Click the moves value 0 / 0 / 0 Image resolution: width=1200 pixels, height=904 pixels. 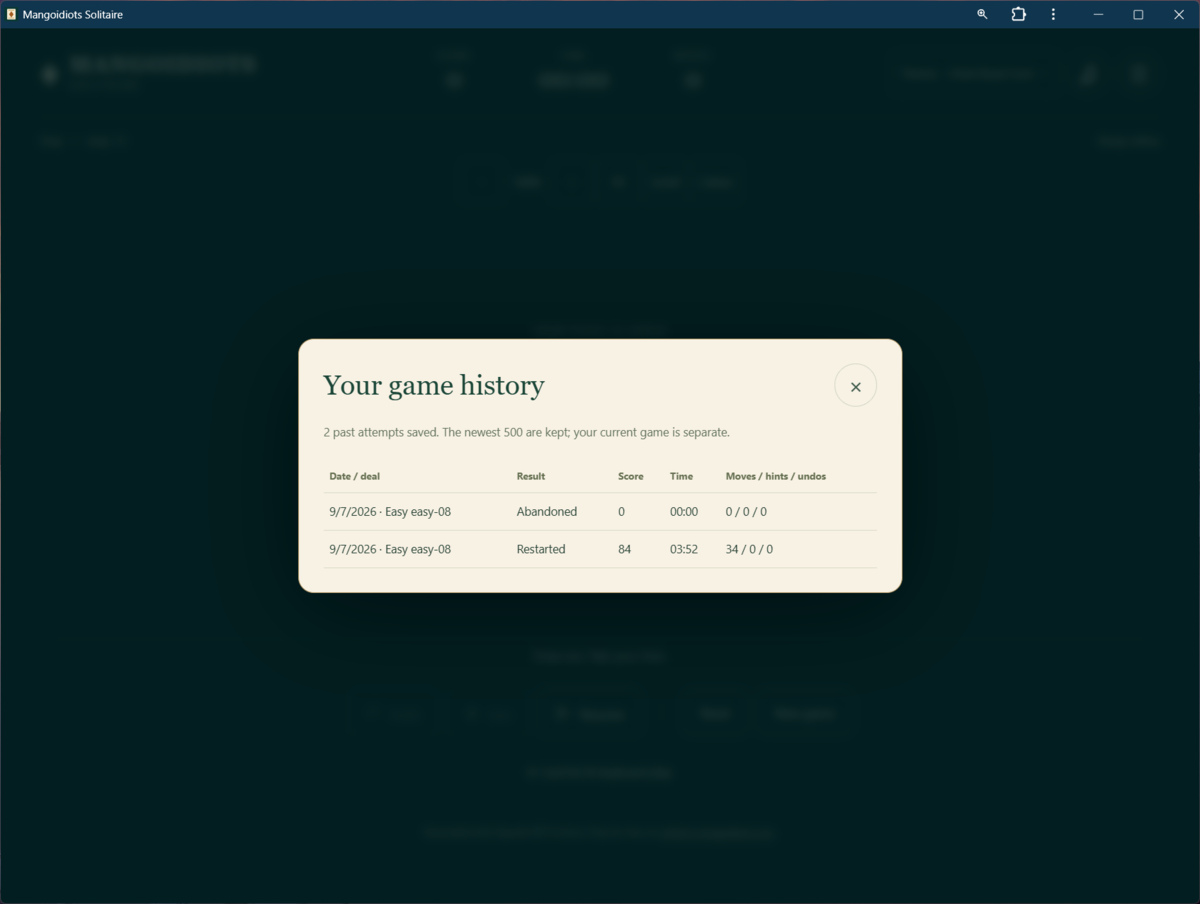746,512
